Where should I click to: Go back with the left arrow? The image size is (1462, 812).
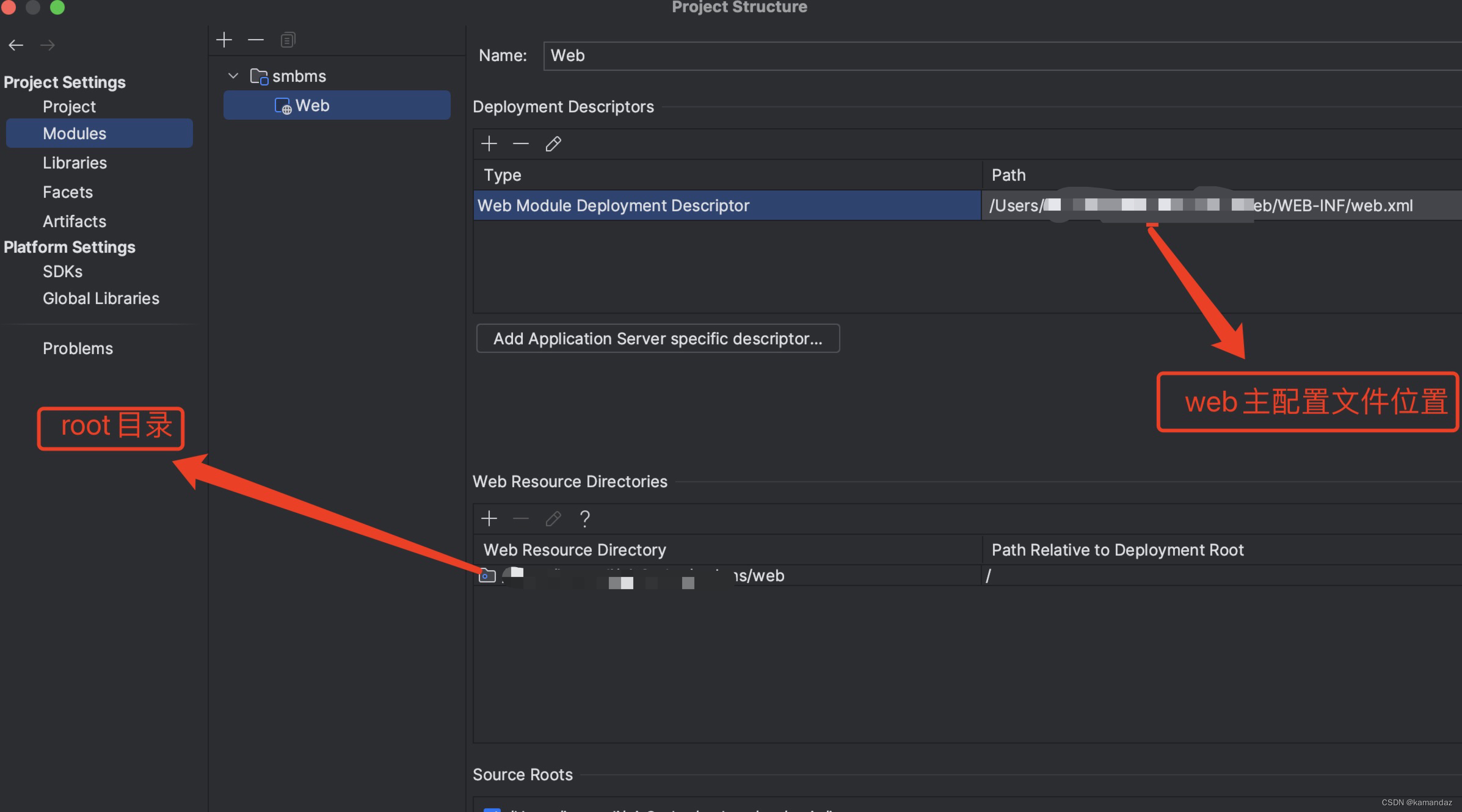click(16, 45)
